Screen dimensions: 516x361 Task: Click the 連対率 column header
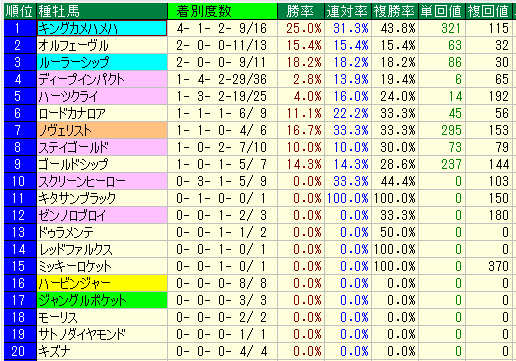[x=348, y=11]
